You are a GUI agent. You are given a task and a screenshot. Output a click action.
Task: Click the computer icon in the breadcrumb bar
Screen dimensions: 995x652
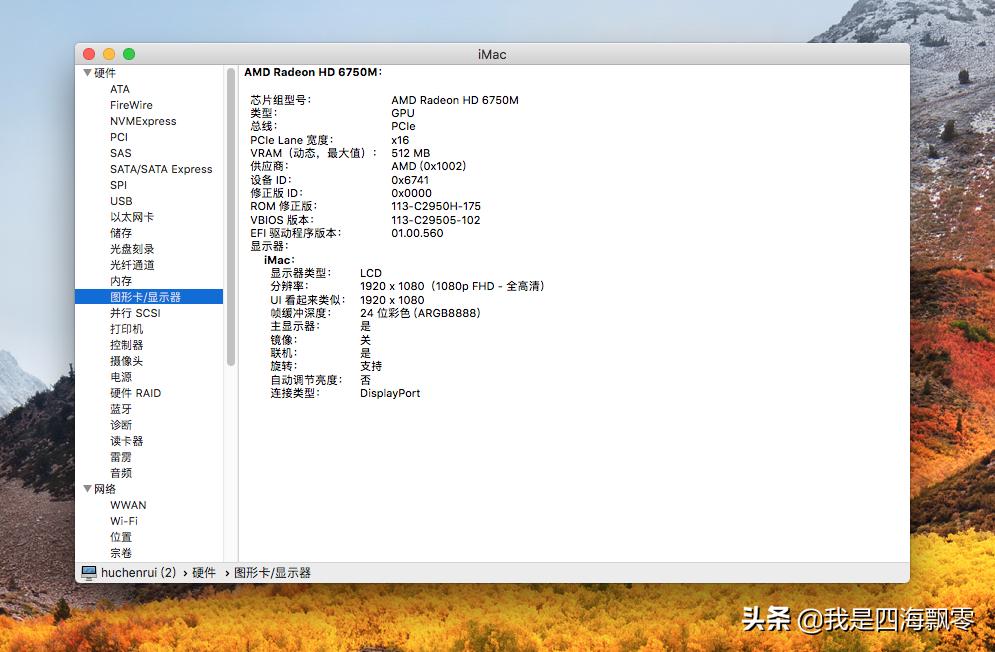point(88,573)
